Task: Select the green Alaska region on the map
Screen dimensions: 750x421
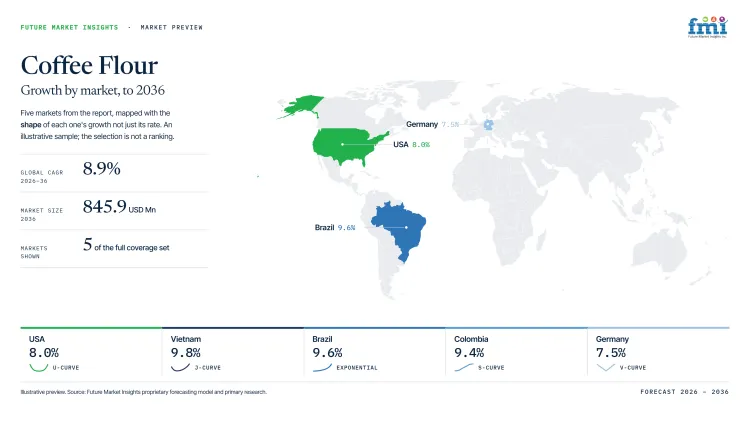Action: click(x=301, y=106)
